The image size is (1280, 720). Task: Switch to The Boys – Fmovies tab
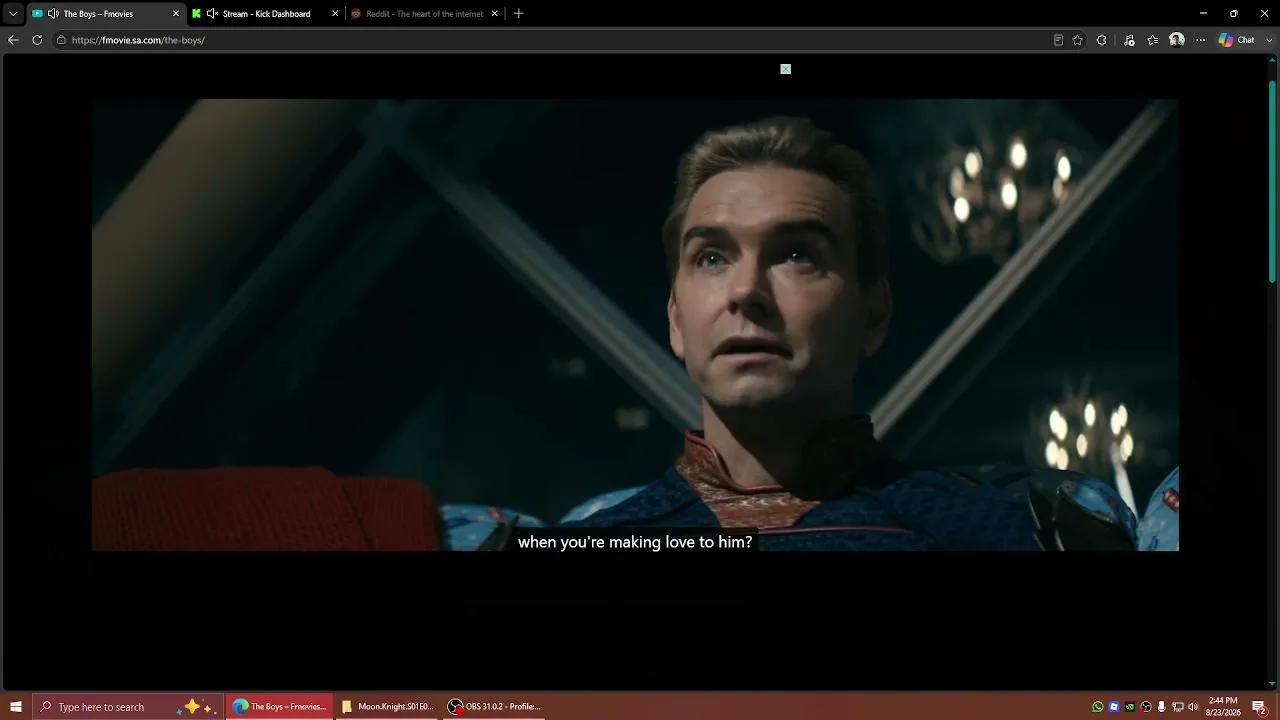click(106, 14)
